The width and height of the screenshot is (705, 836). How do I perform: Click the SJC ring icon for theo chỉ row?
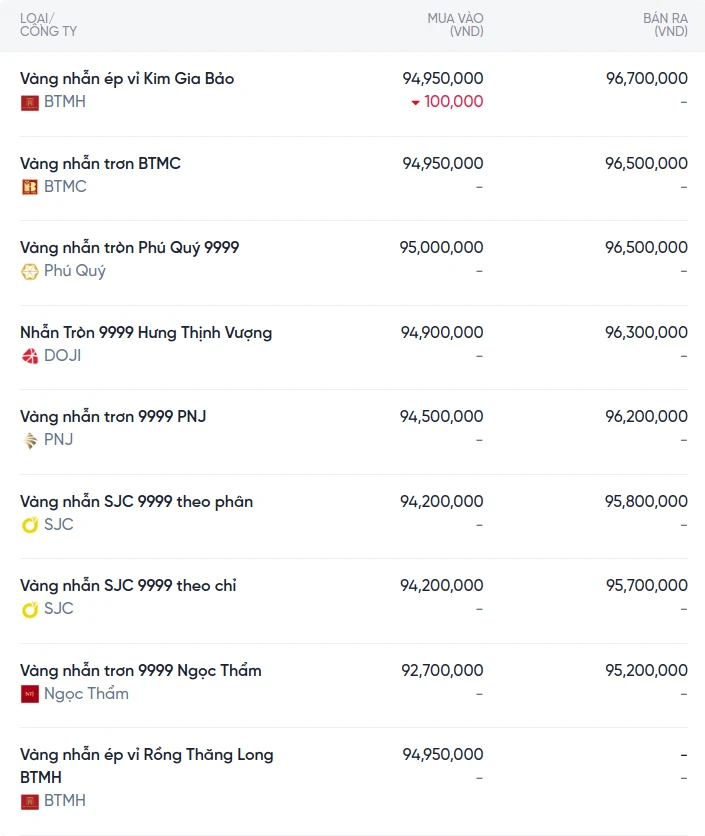[x=30, y=609]
